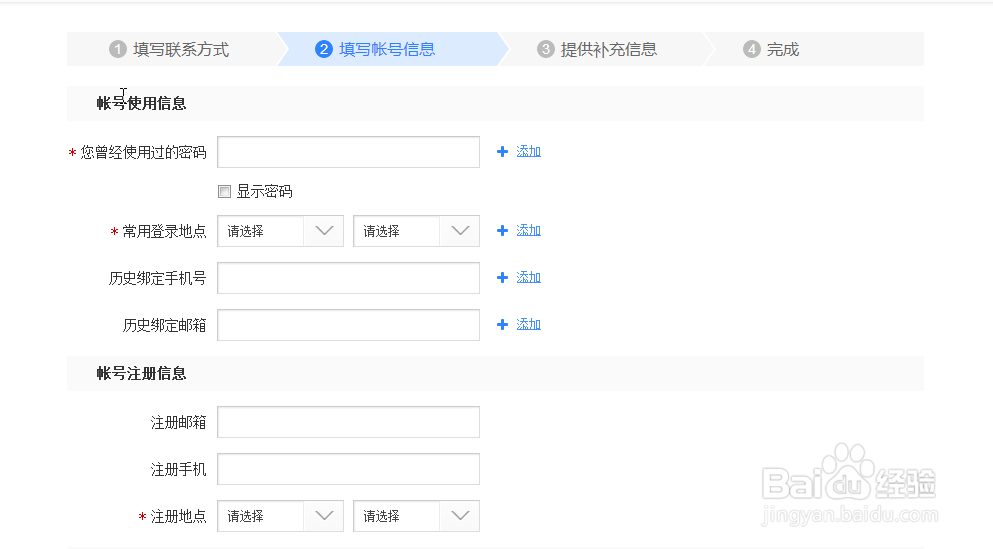The height and width of the screenshot is (549, 993).
Task: Focus the 注册手机 input field
Action: 348,469
